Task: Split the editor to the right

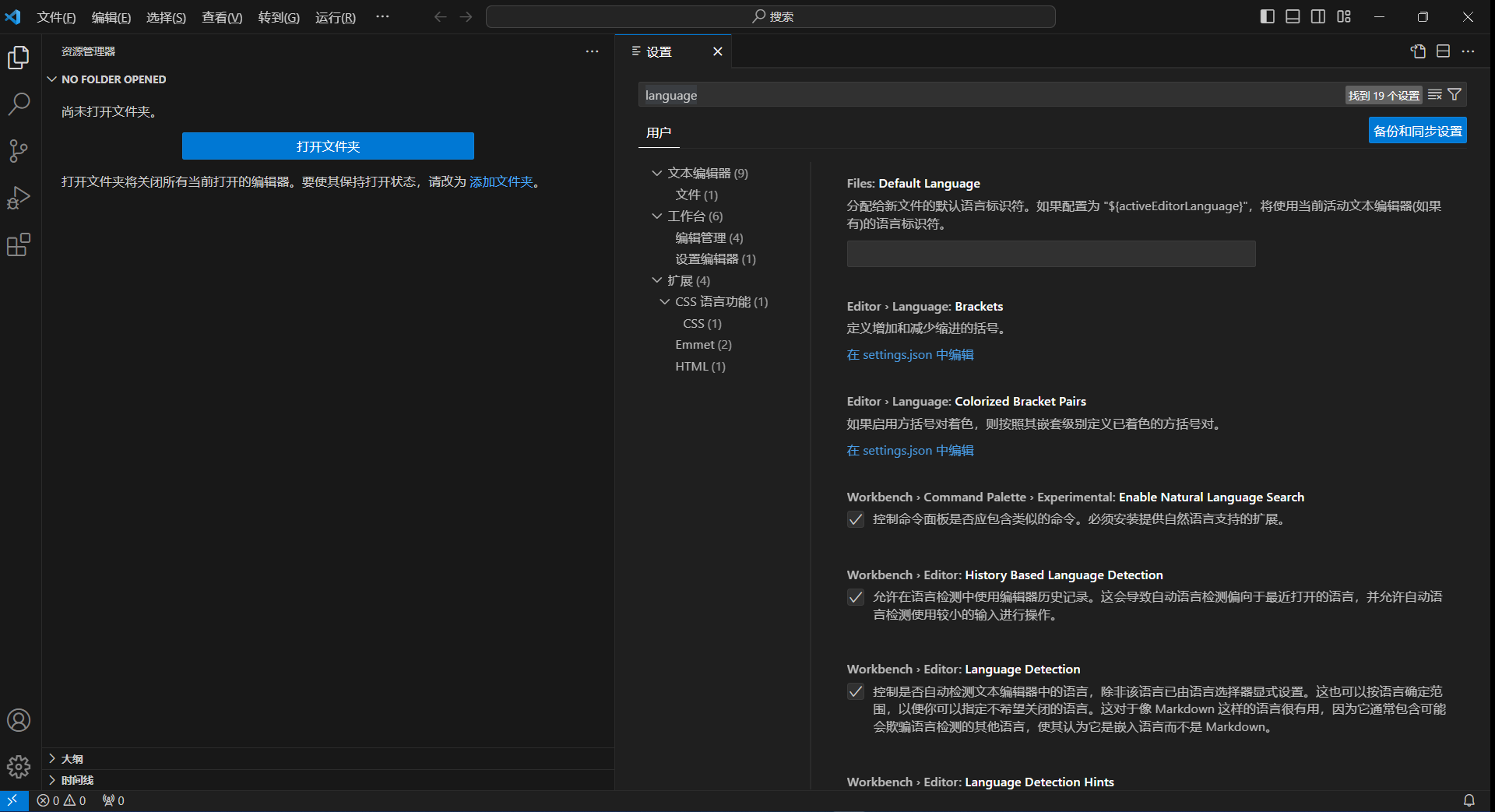Action: tap(1443, 51)
